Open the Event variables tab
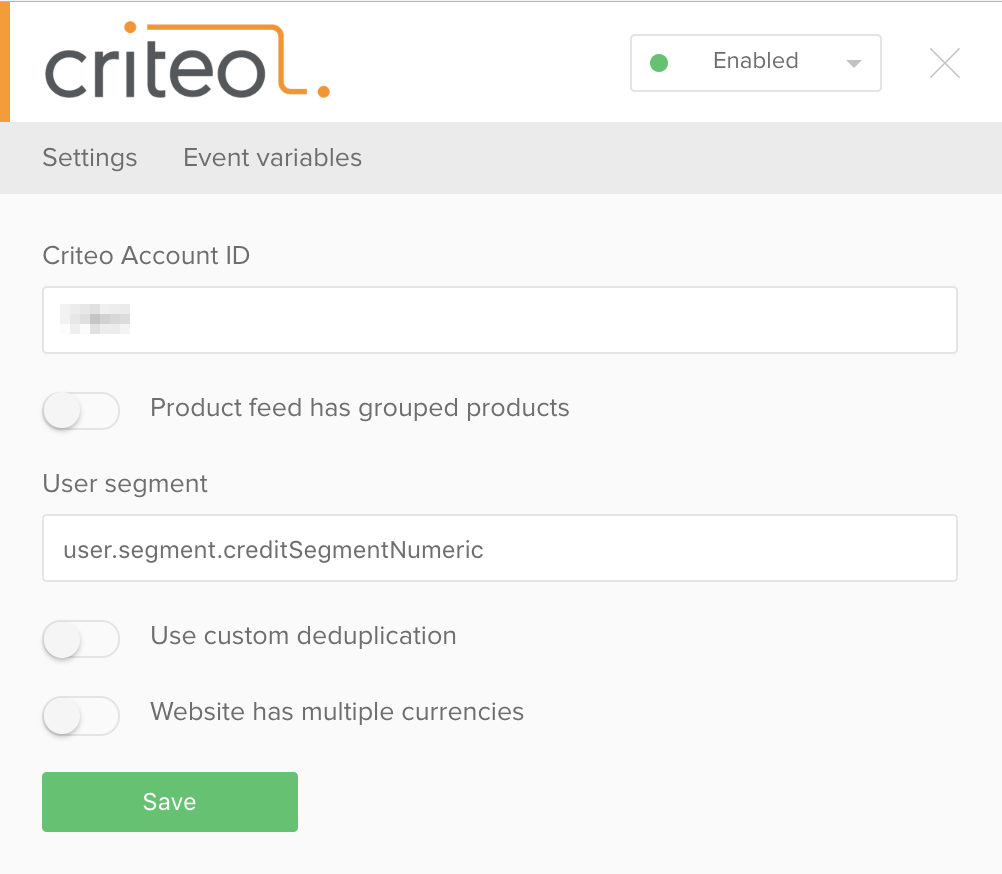Image resolution: width=1002 pixels, height=874 pixels. point(272,157)
